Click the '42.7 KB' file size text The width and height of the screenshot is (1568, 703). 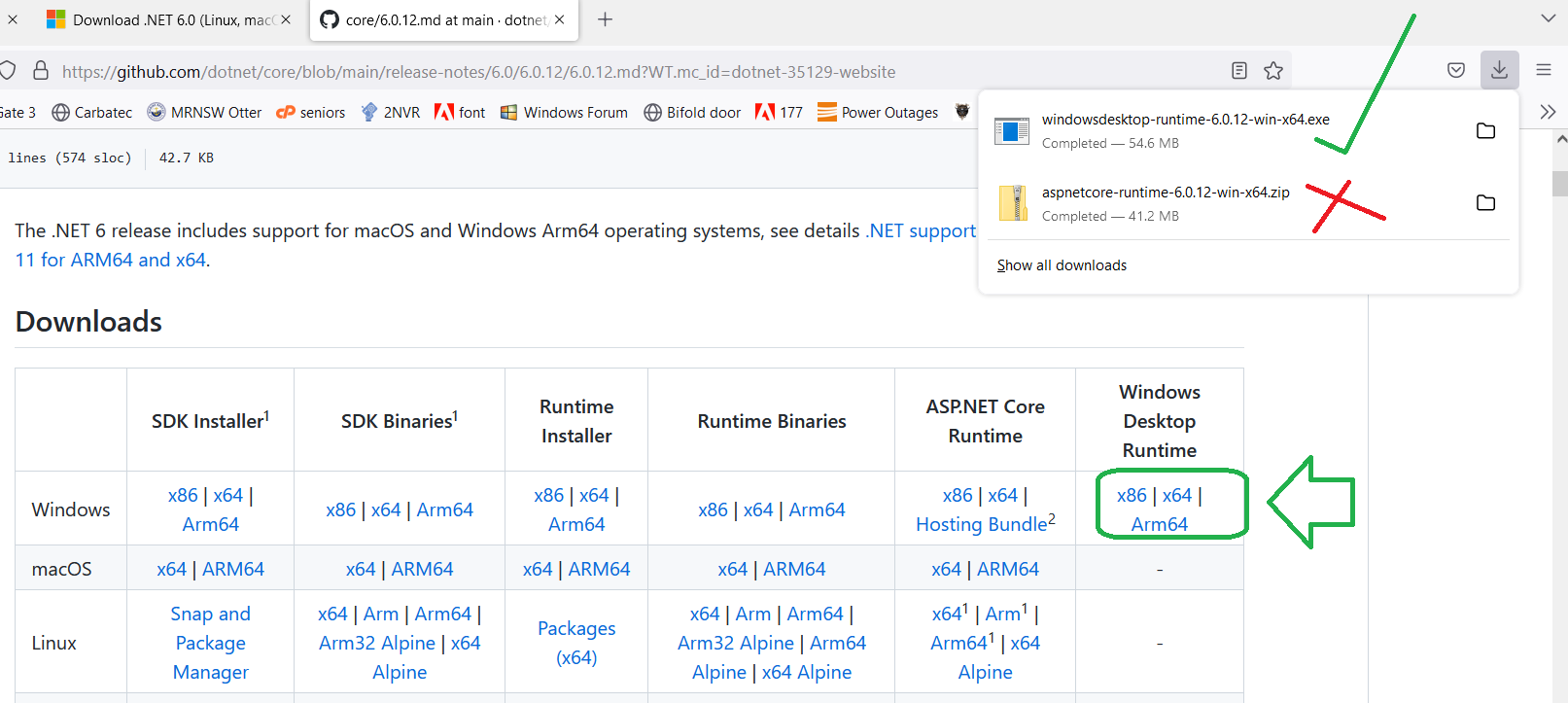(x=187, y=158)
